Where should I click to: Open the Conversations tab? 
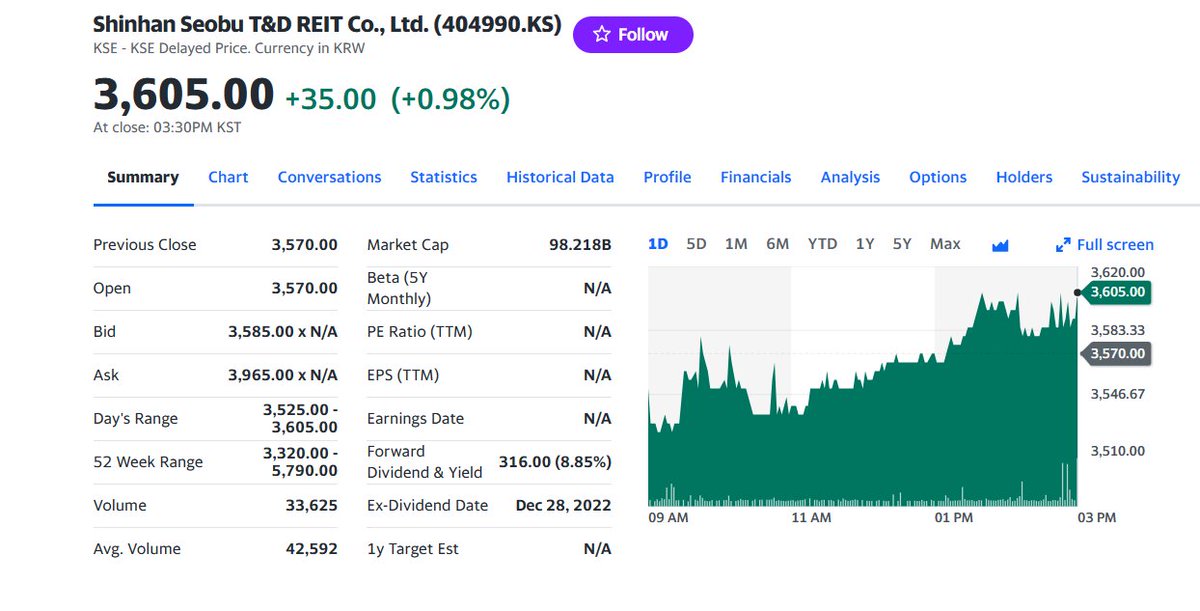pos(329,177)
